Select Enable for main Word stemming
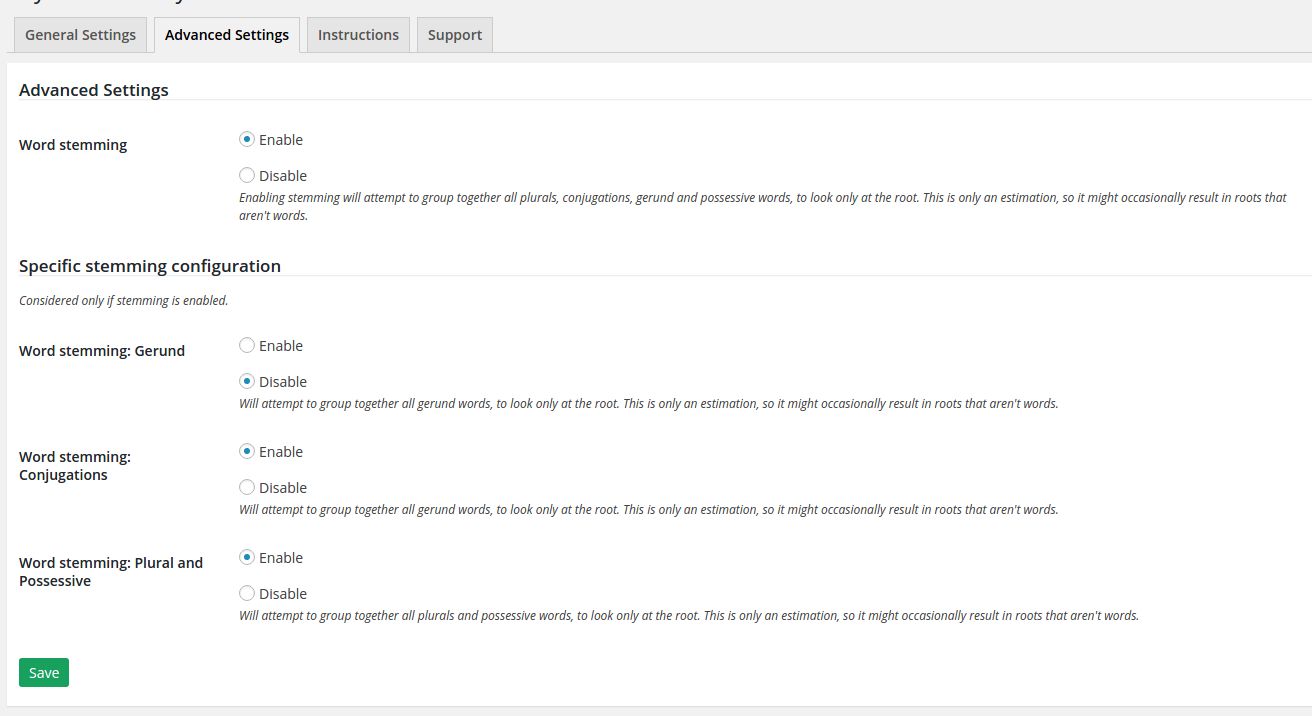Screen dimensions: 1312x716 point(247,140)
